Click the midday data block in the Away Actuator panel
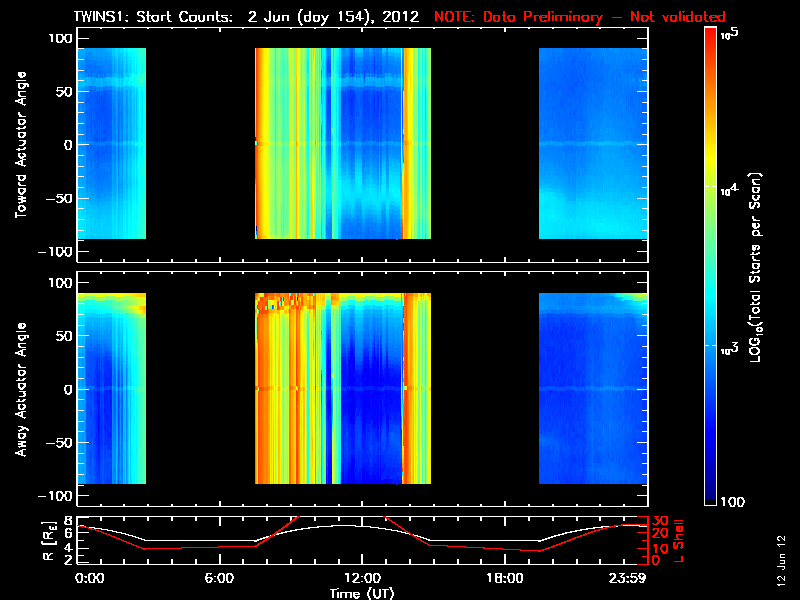Screen dimensions: 800x600 coord(343,388)
